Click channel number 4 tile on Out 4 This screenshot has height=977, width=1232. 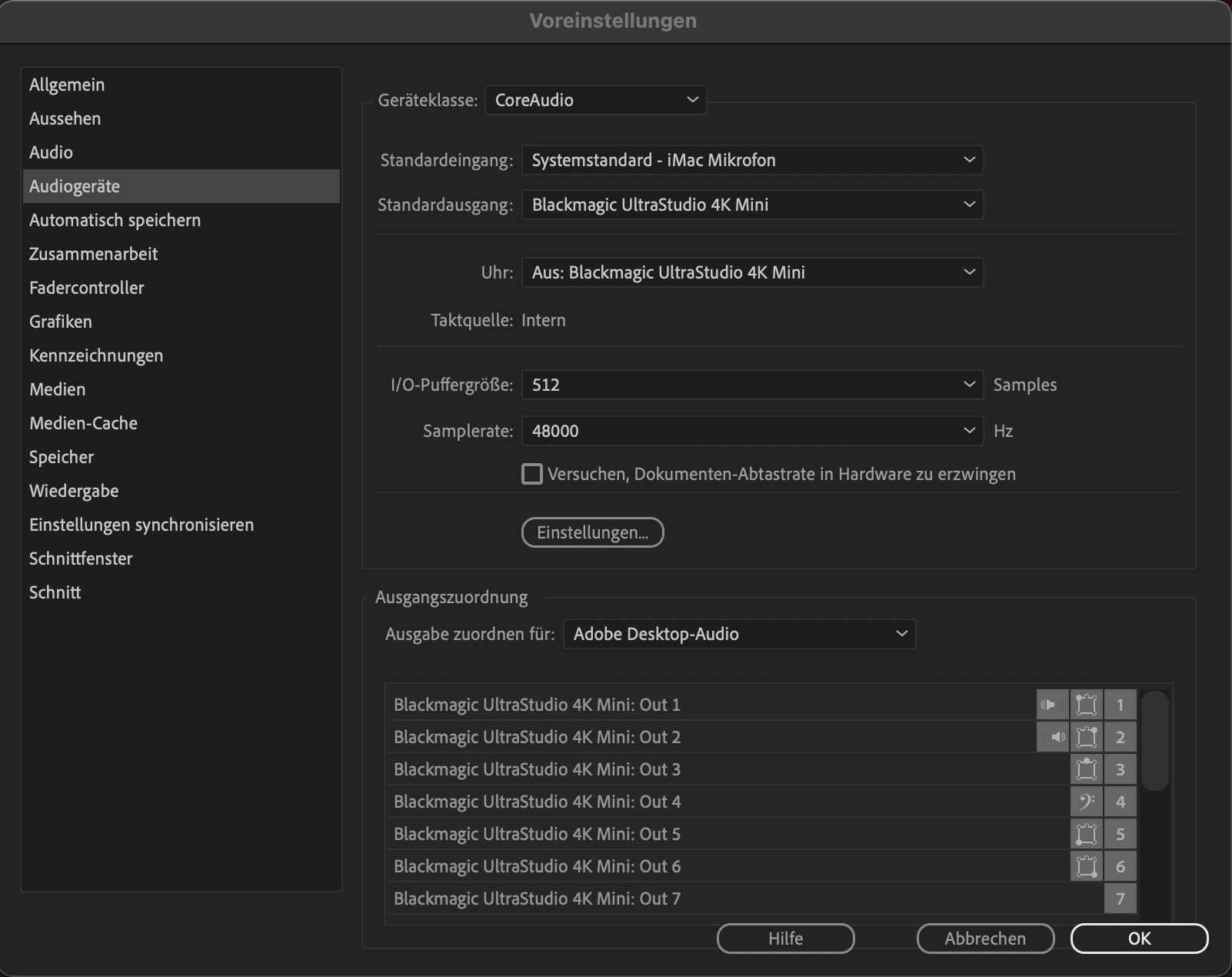click(1120, 802)
